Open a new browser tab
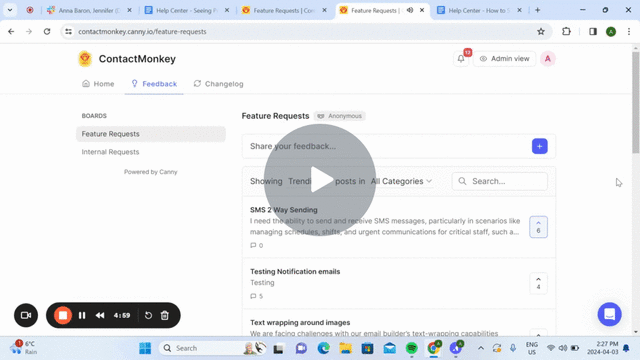This screenshot has height=360, width=640. pyautogui.click(x=538, y=10)
